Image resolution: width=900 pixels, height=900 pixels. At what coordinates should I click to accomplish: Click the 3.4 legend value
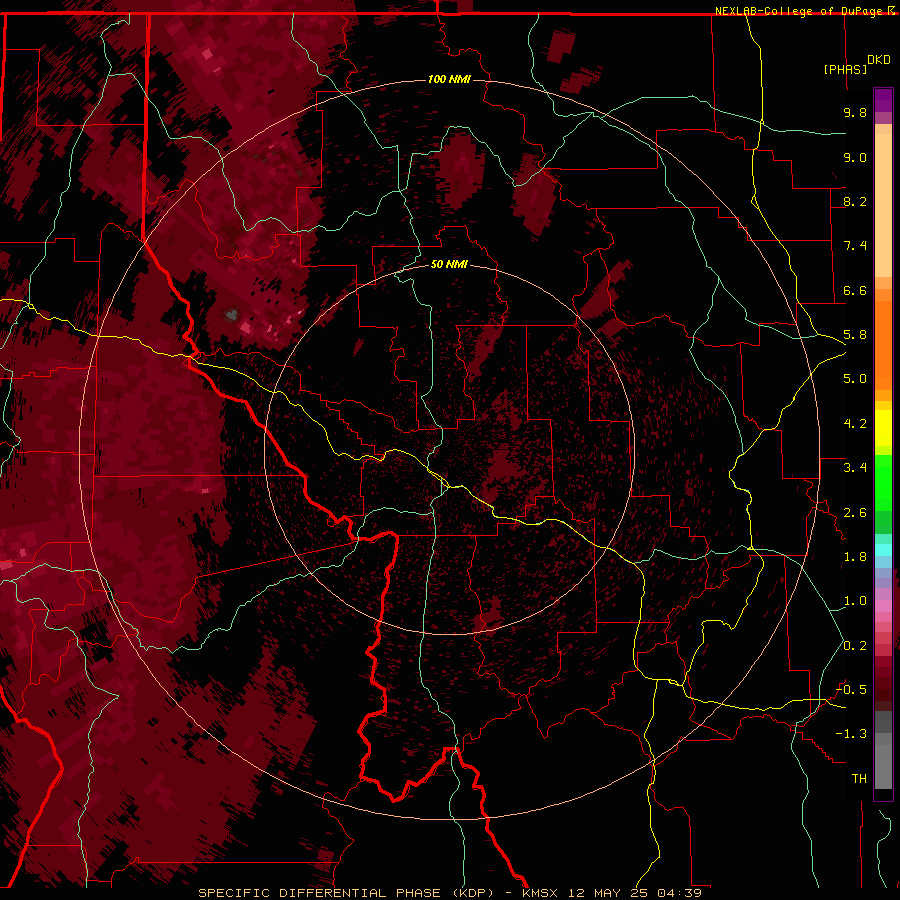855,468
